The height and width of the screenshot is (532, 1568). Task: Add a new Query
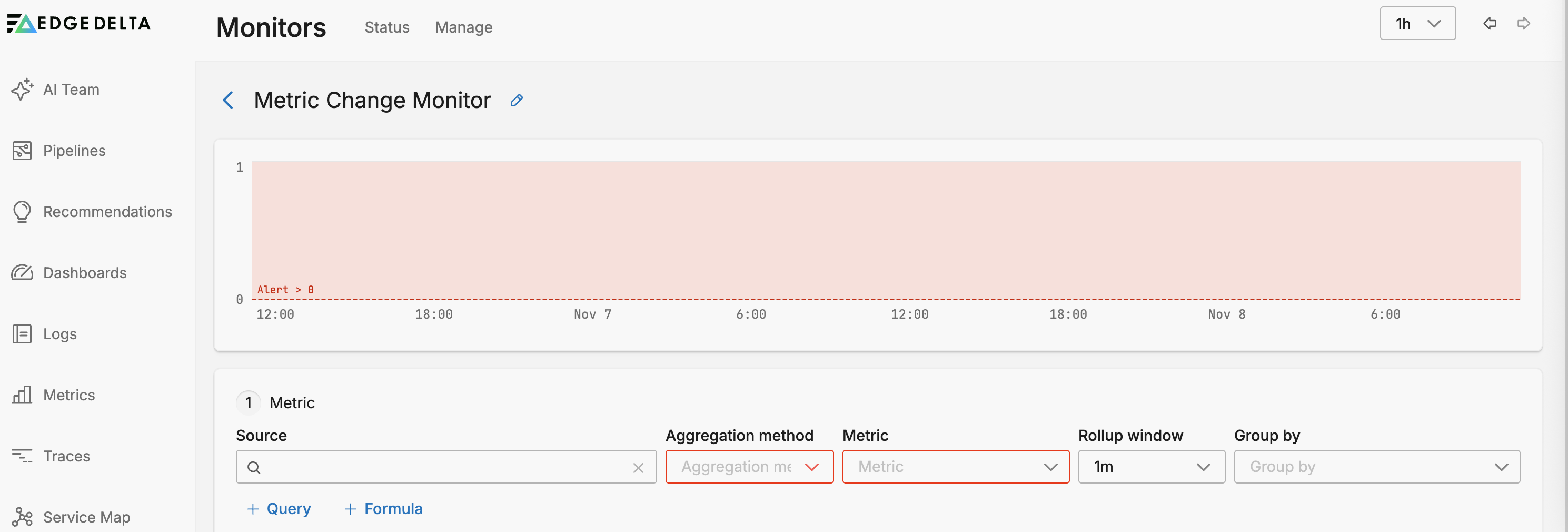279,509
